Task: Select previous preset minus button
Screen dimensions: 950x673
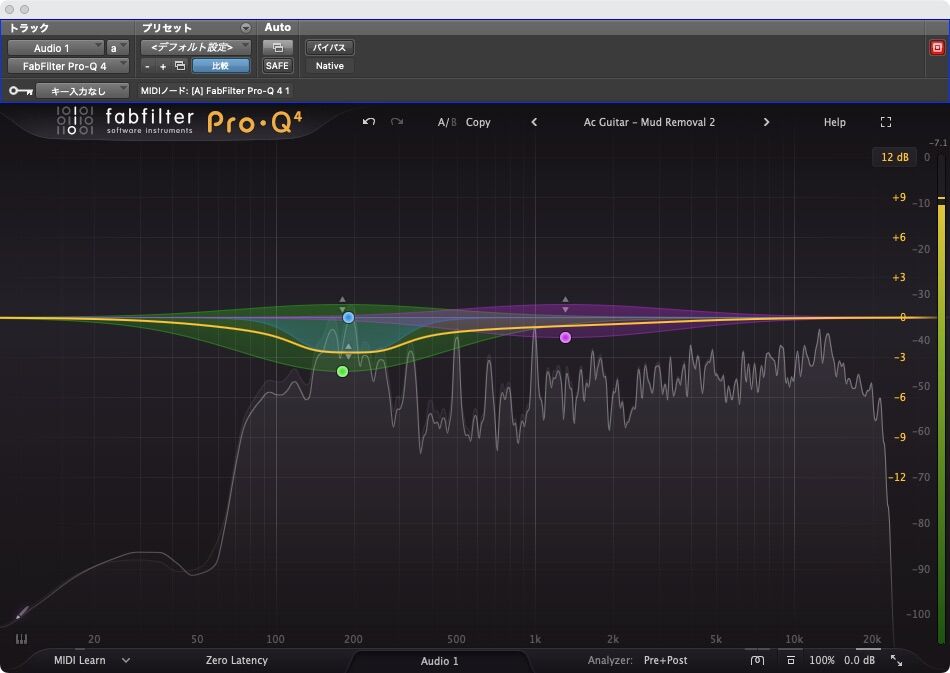Action: [x=147, y=66]
